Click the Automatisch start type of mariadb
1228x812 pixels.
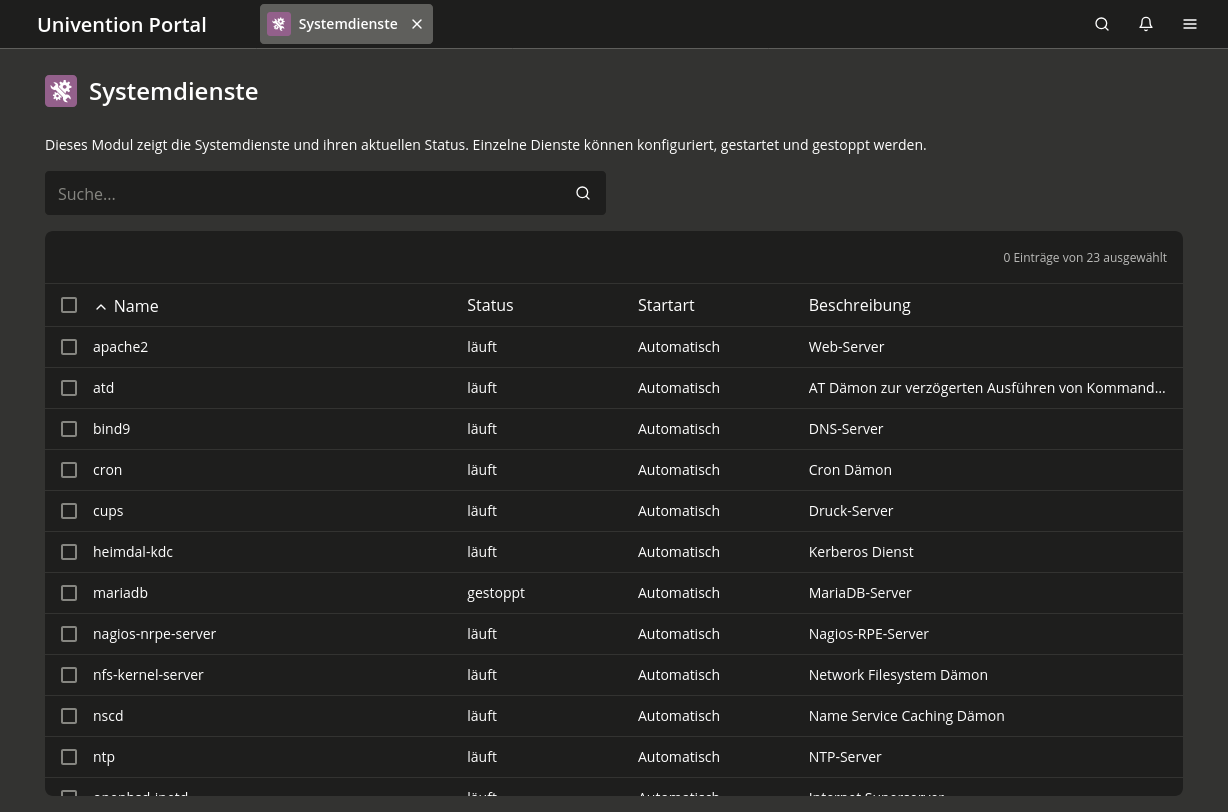[x=679, y=593]
